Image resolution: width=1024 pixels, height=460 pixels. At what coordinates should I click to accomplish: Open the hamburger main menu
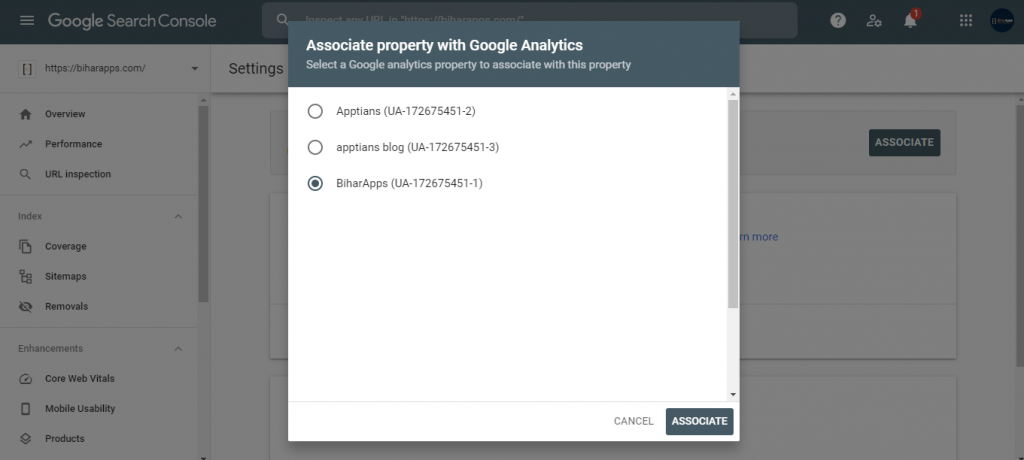[26, 21]
